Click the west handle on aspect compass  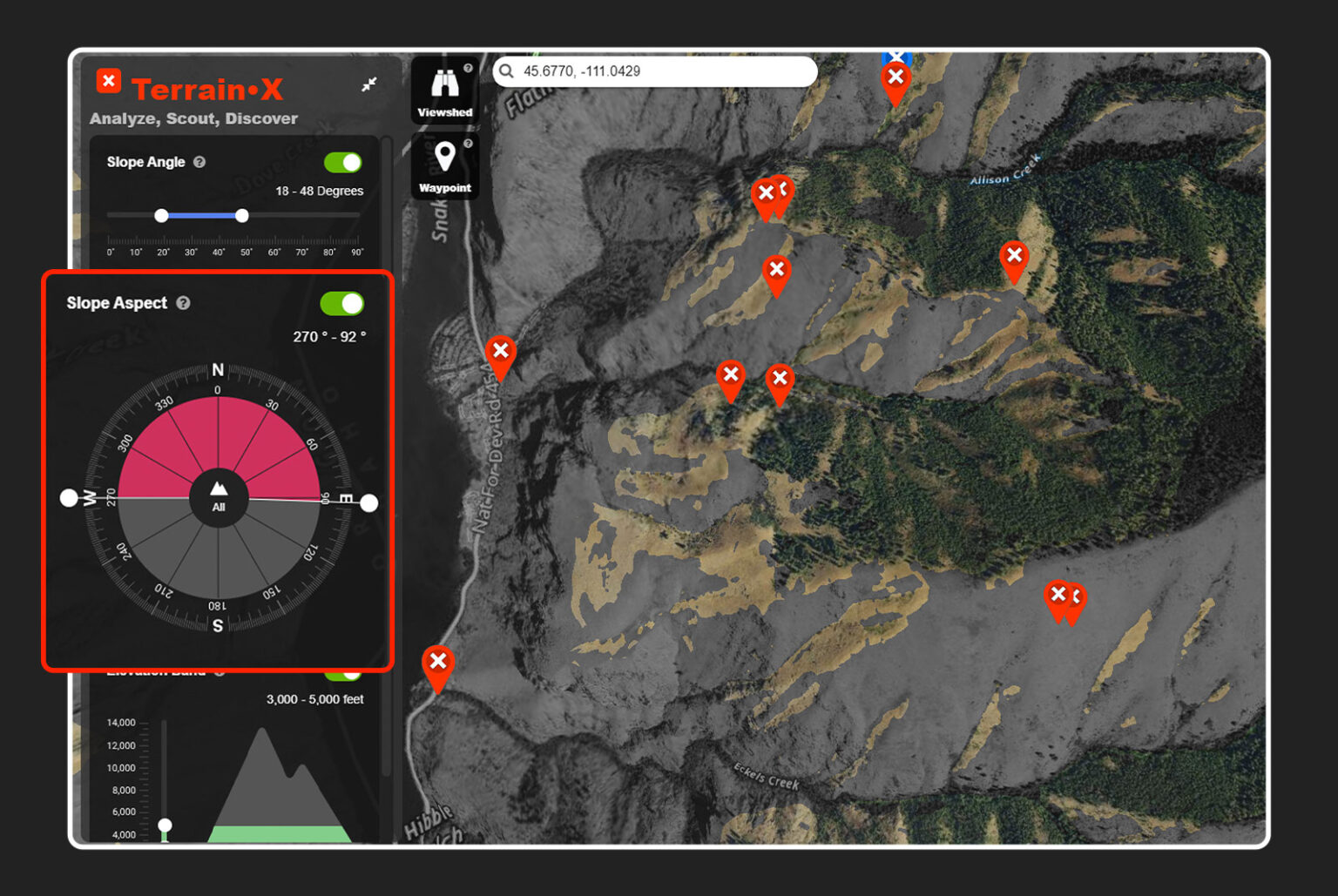[69, 497]
